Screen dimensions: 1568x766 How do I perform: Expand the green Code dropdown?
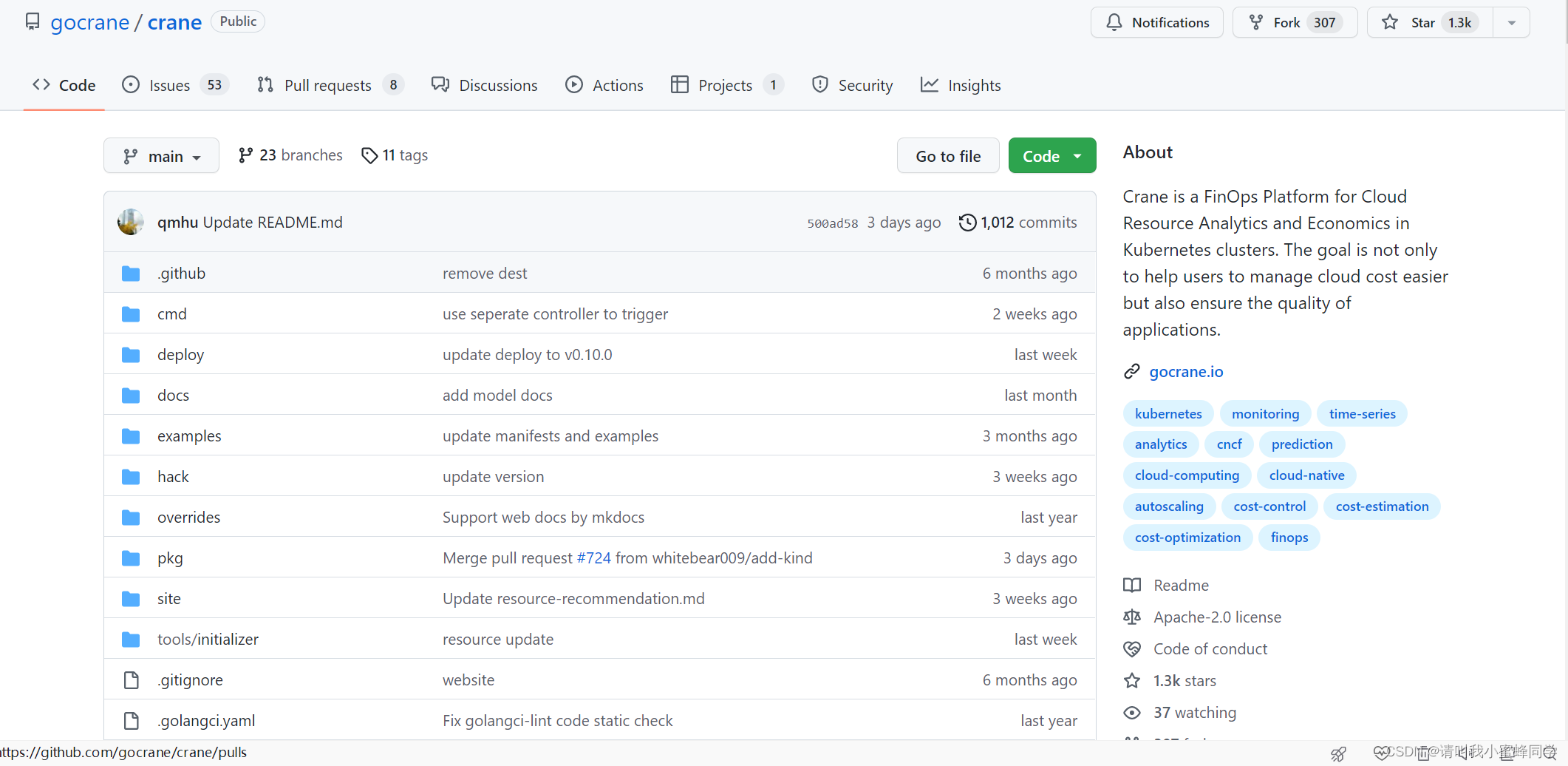(x=1052, y=156)
